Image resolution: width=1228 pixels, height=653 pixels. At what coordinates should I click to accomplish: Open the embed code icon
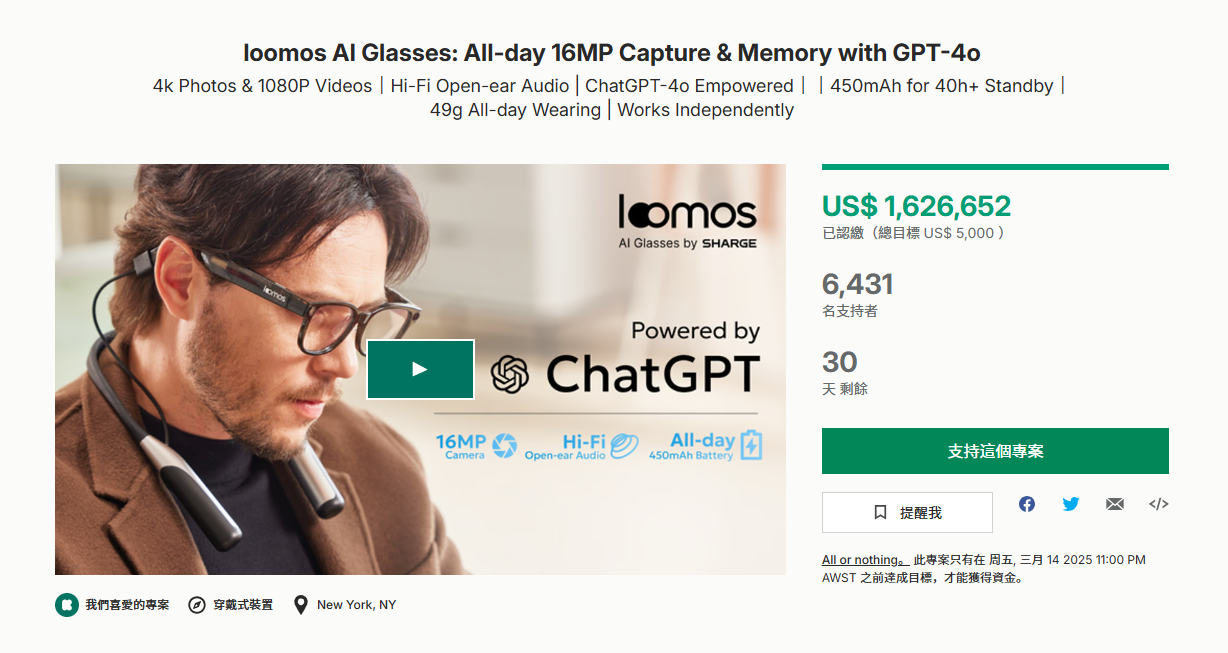(1158, 504)
